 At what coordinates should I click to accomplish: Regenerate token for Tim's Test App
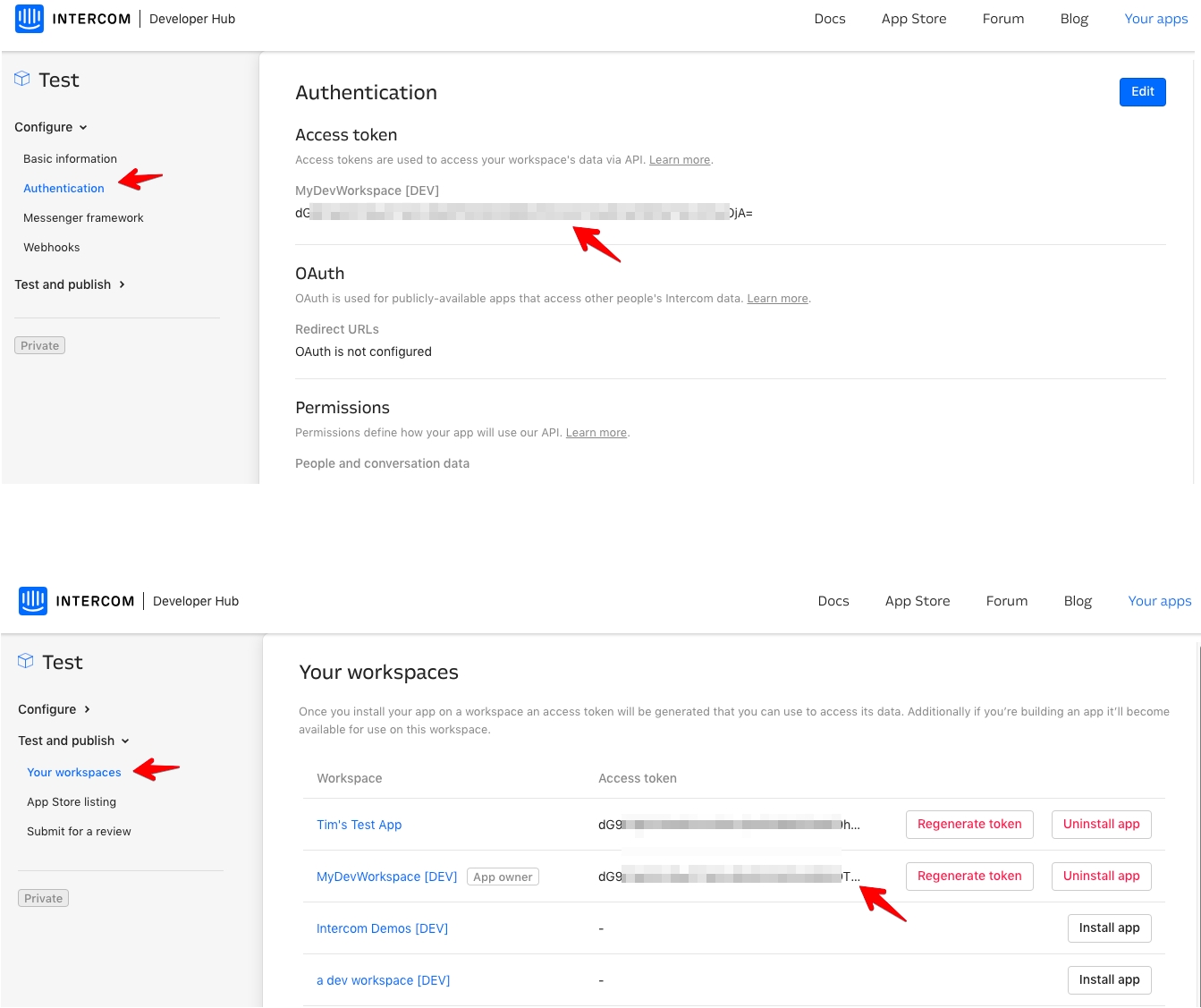point(969,825)
